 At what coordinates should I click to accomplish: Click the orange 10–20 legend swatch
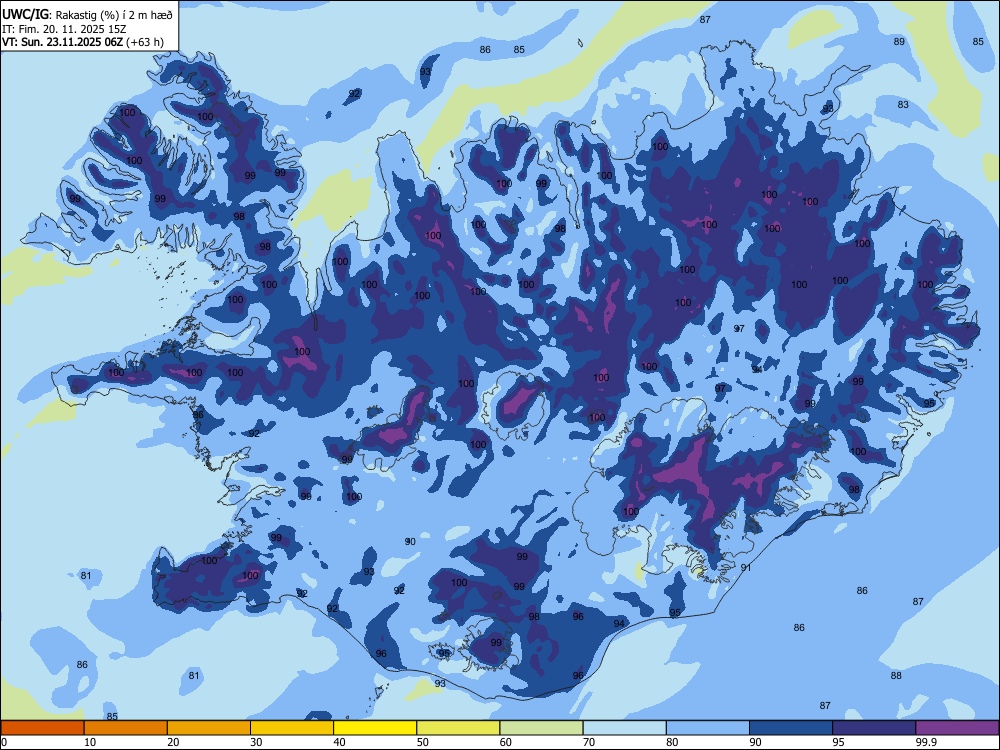coord(126,728)
